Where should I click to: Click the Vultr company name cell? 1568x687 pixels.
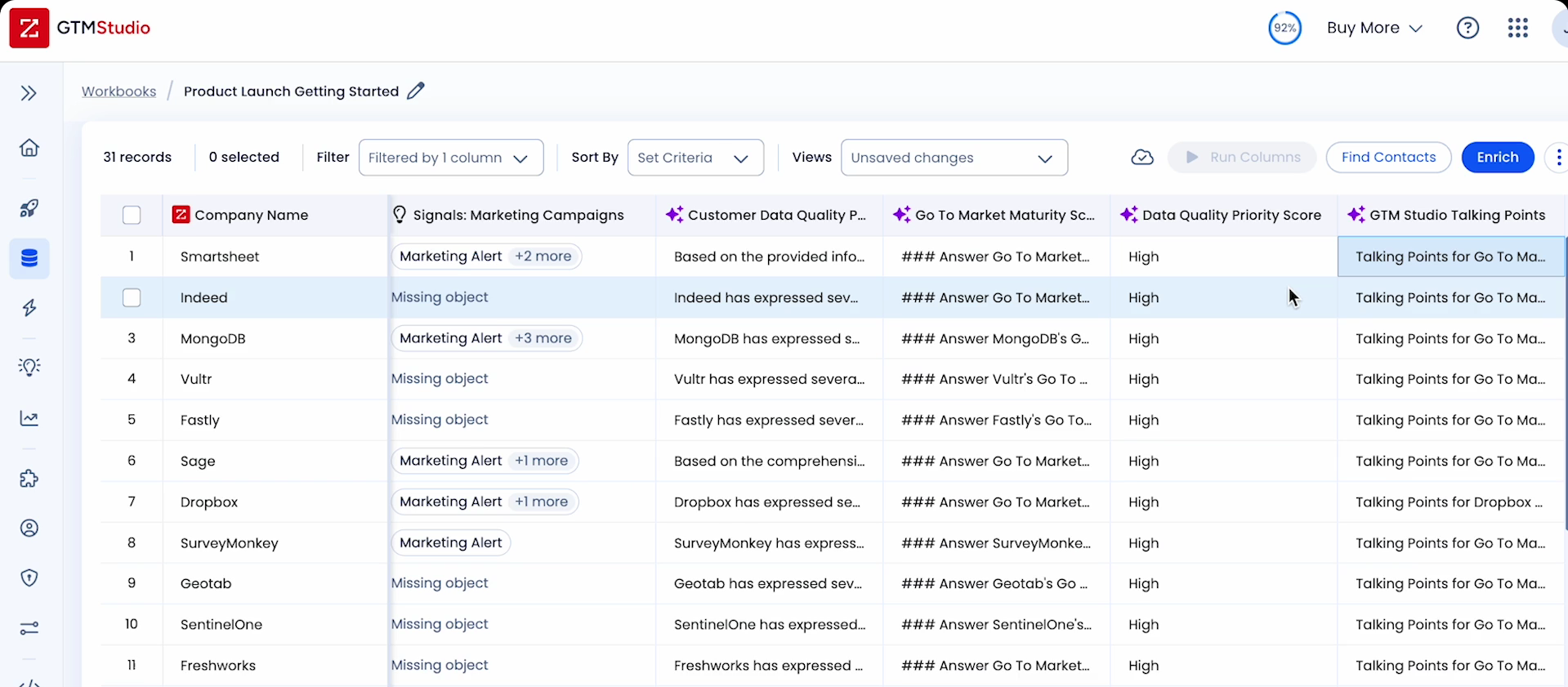[x=275, y=379]
